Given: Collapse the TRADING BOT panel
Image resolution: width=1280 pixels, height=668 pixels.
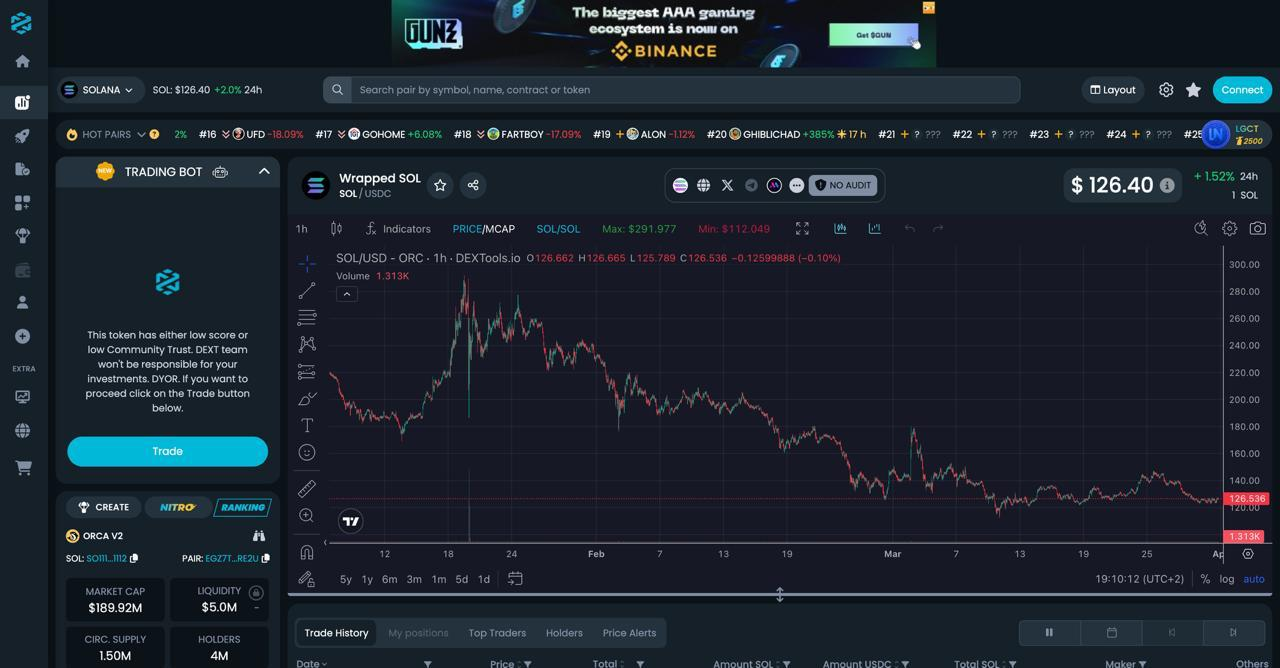Looking at the screenshot, I should 264,171.
